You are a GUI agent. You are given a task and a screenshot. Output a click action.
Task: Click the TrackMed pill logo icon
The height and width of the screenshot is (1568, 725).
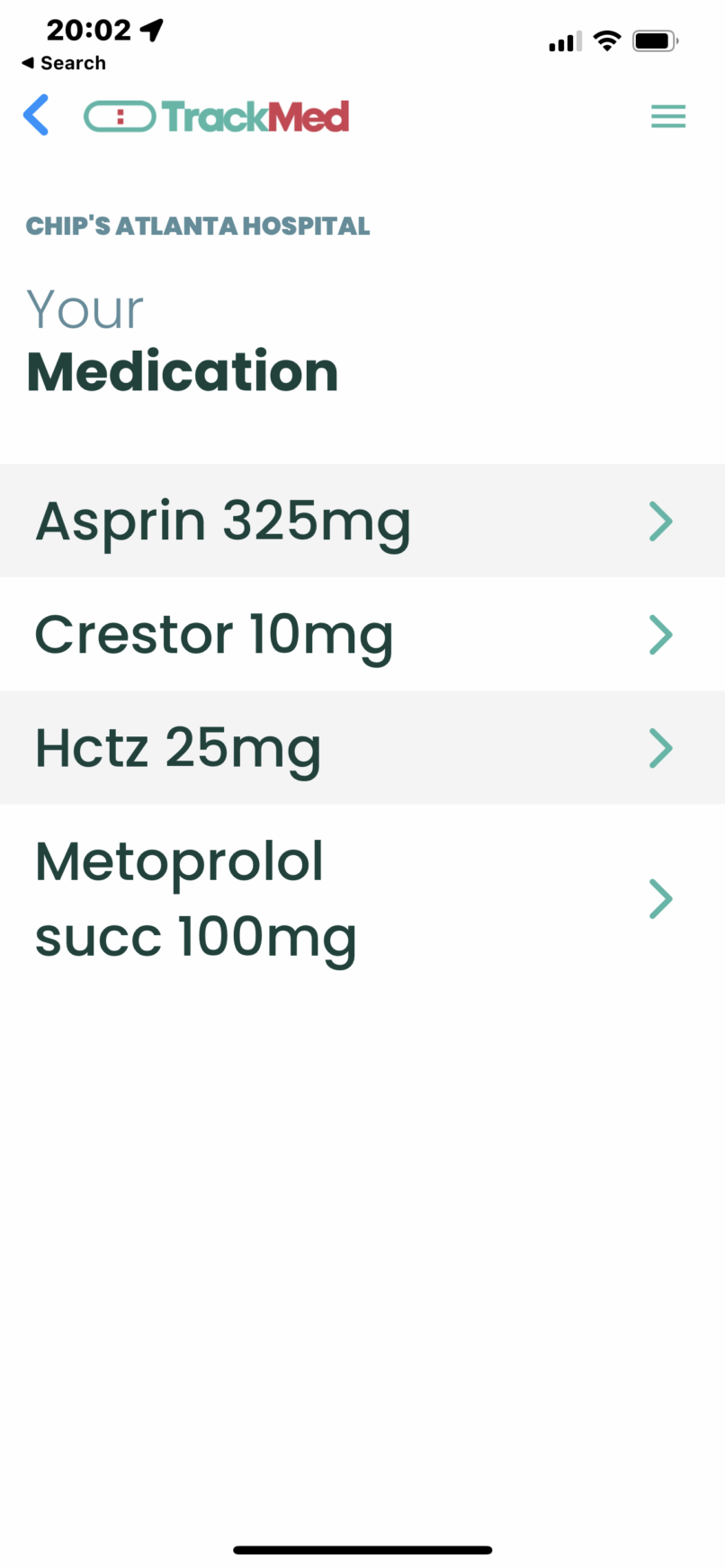click(x=120, y=116)
